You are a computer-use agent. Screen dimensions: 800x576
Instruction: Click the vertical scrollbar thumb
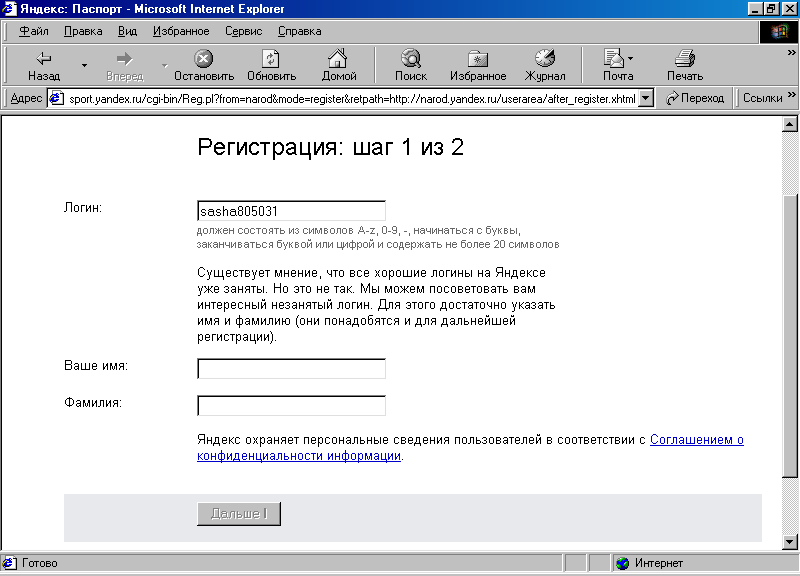click(x=789, y=336)
